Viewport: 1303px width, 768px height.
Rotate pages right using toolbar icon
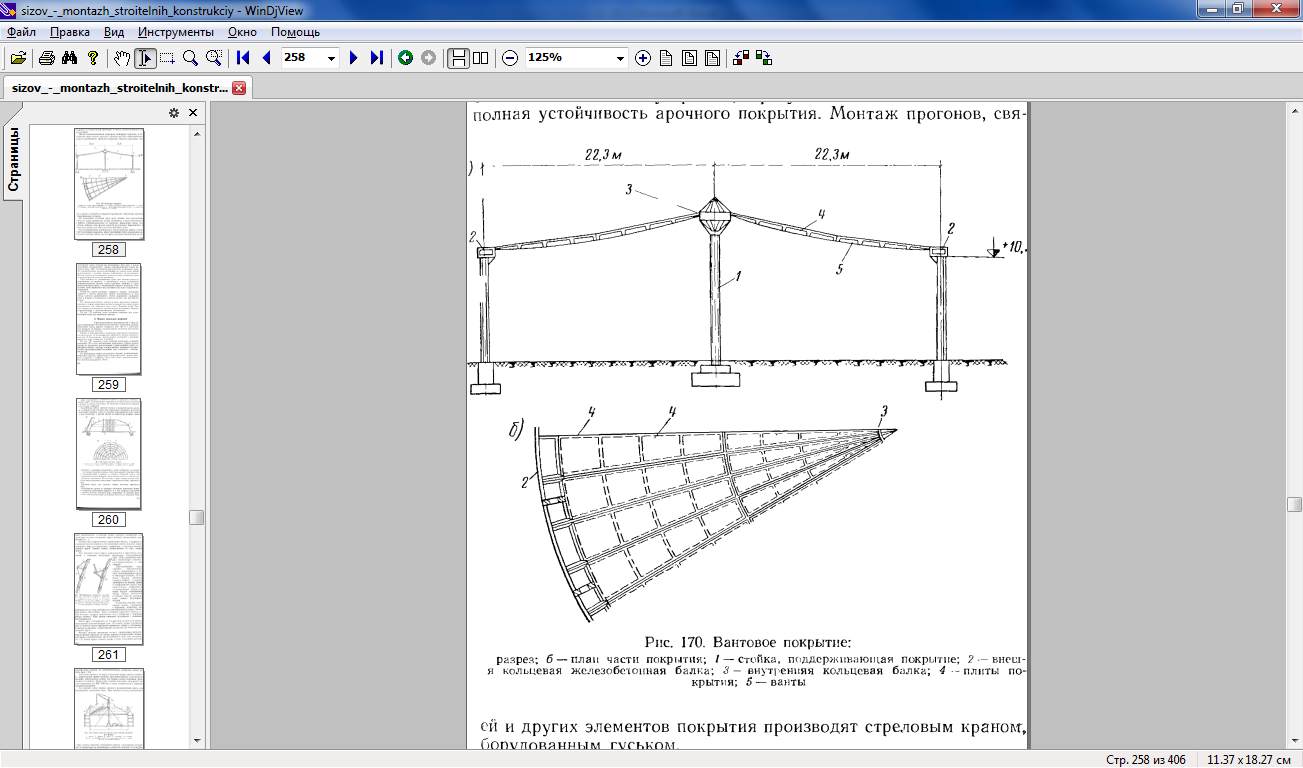tap(764, 58)
